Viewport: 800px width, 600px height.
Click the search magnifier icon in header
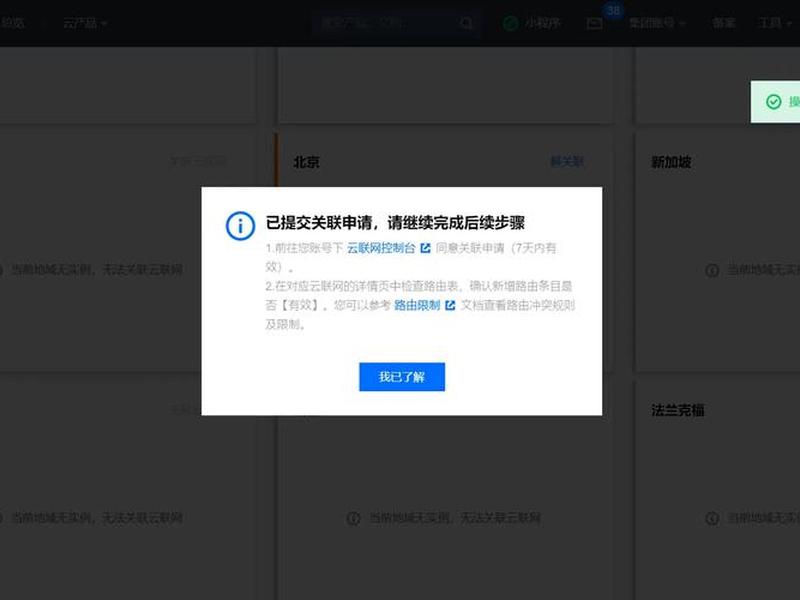point(466,23)
